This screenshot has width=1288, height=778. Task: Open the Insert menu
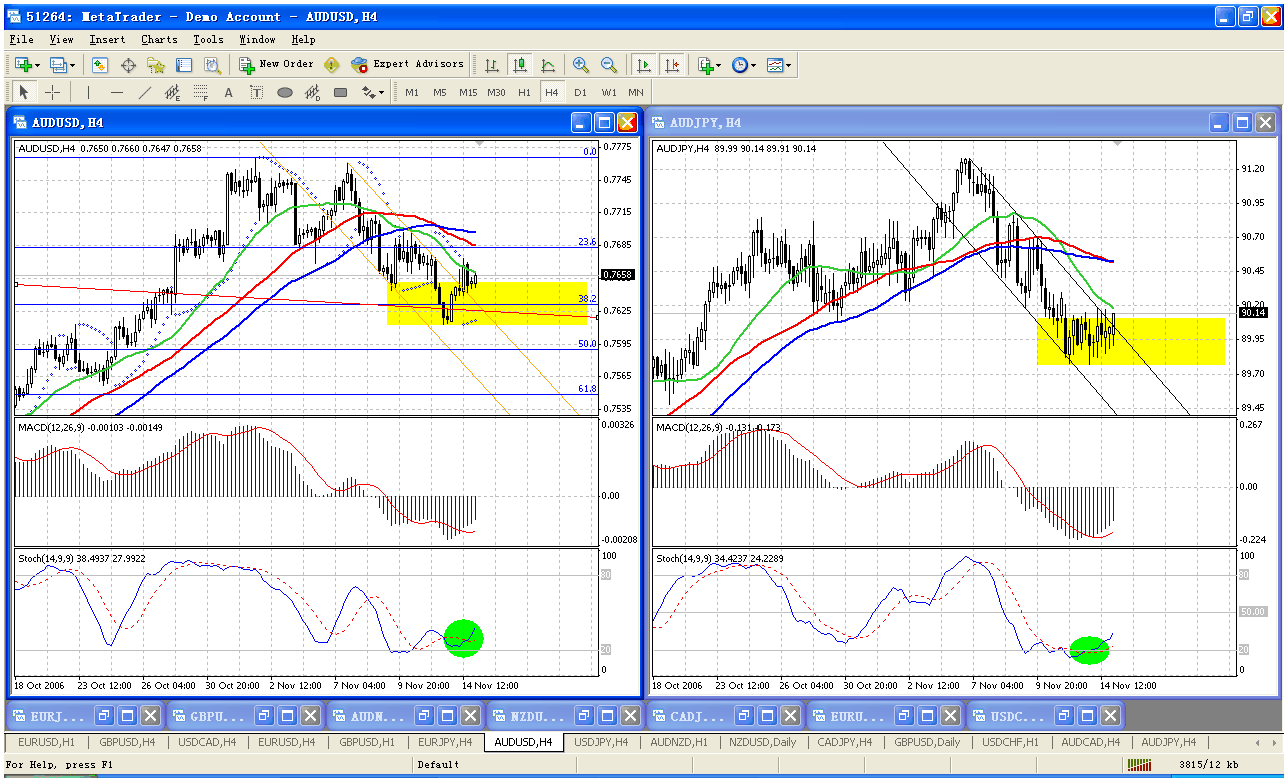(107, 40)
